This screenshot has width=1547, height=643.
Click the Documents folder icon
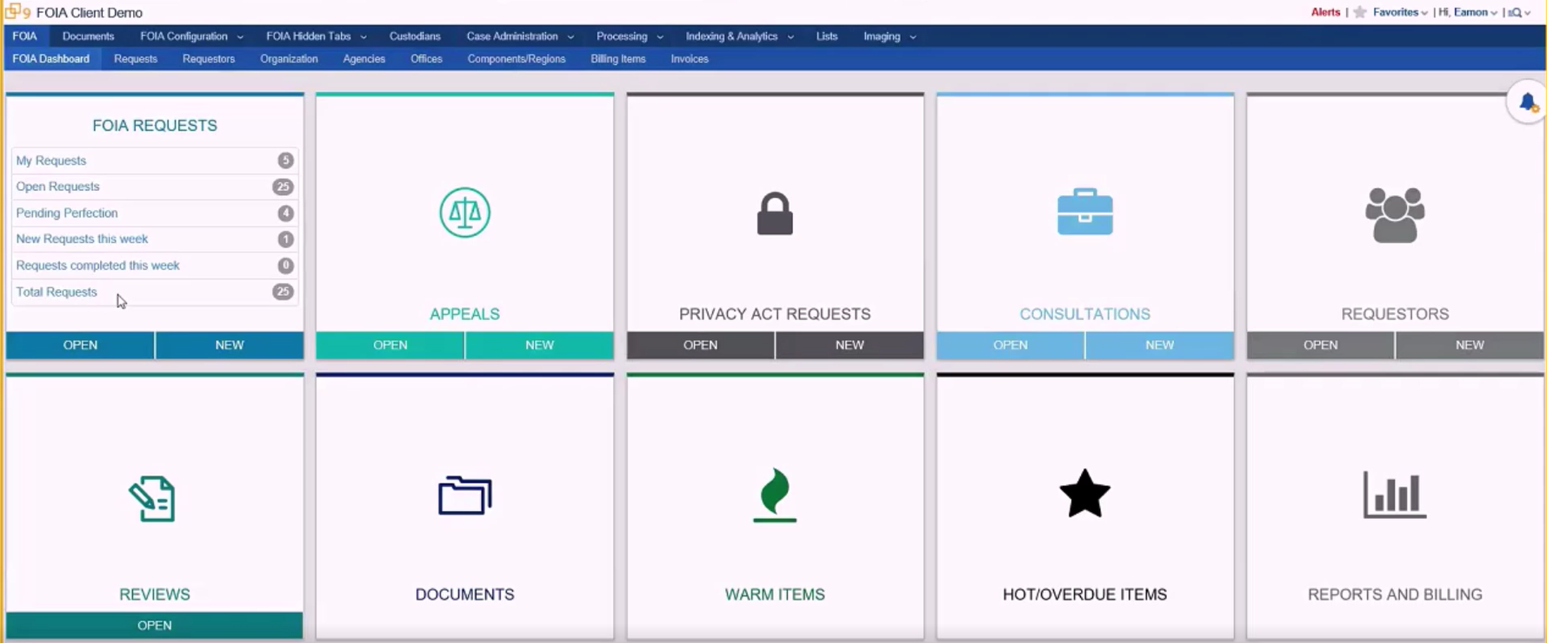coord(464,496)
